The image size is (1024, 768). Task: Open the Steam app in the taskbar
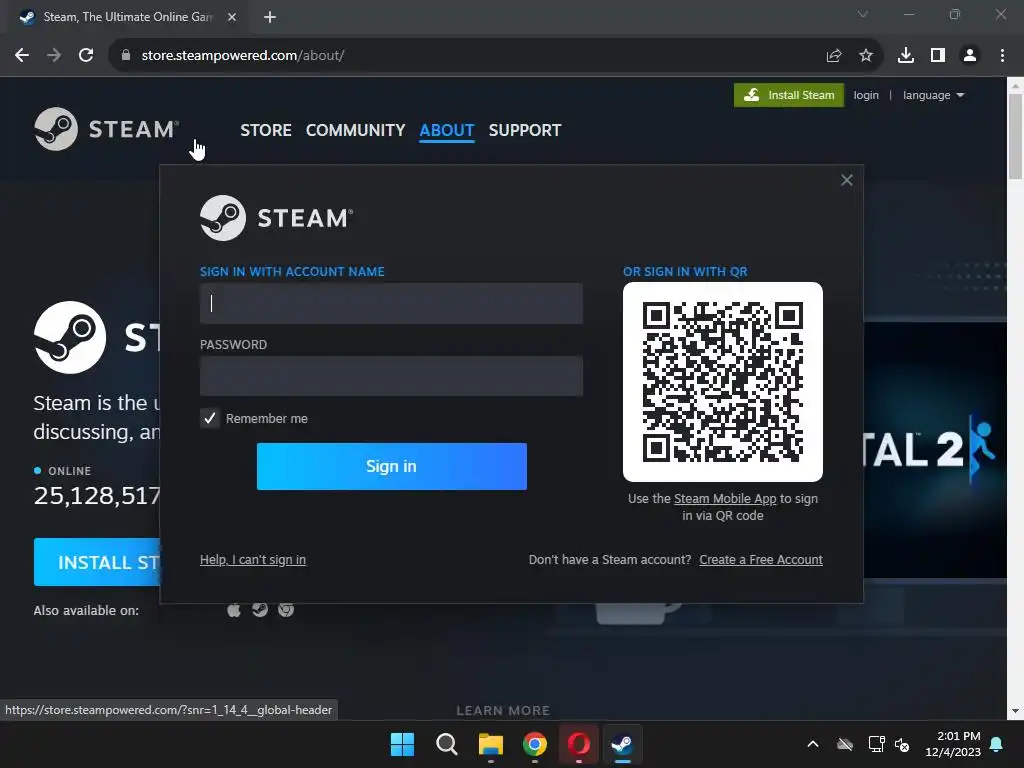[622, 744]
